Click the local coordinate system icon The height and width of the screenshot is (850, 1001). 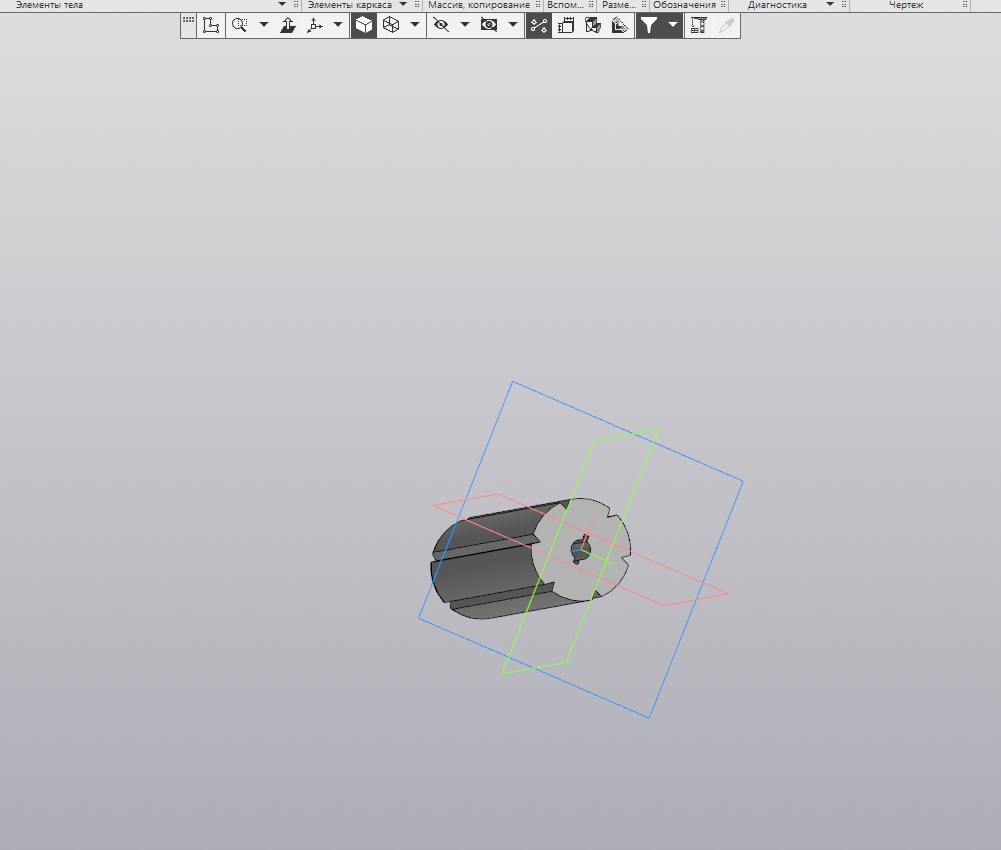[211, 26]
